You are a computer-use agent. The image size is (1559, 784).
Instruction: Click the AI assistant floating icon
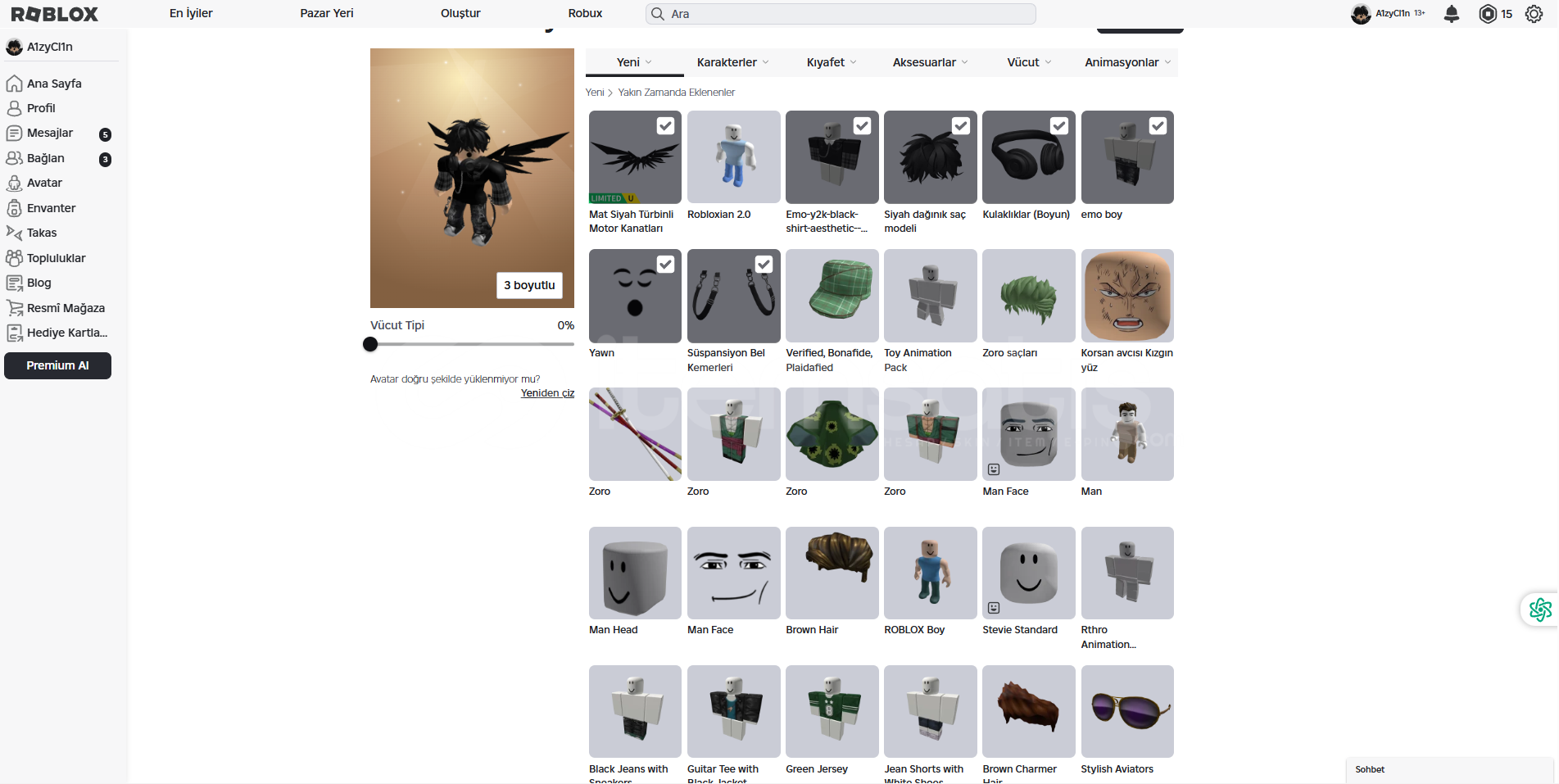click(x=1540, y=610)
